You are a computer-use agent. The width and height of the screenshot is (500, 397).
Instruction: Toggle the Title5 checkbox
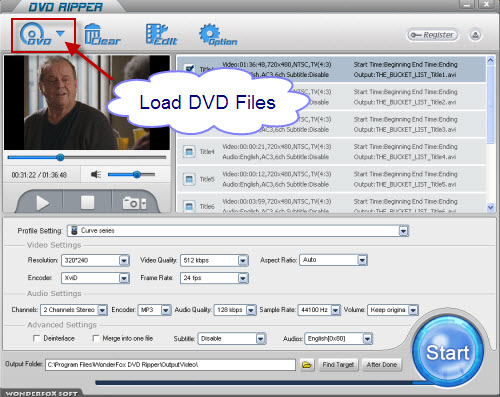(189, 179)
